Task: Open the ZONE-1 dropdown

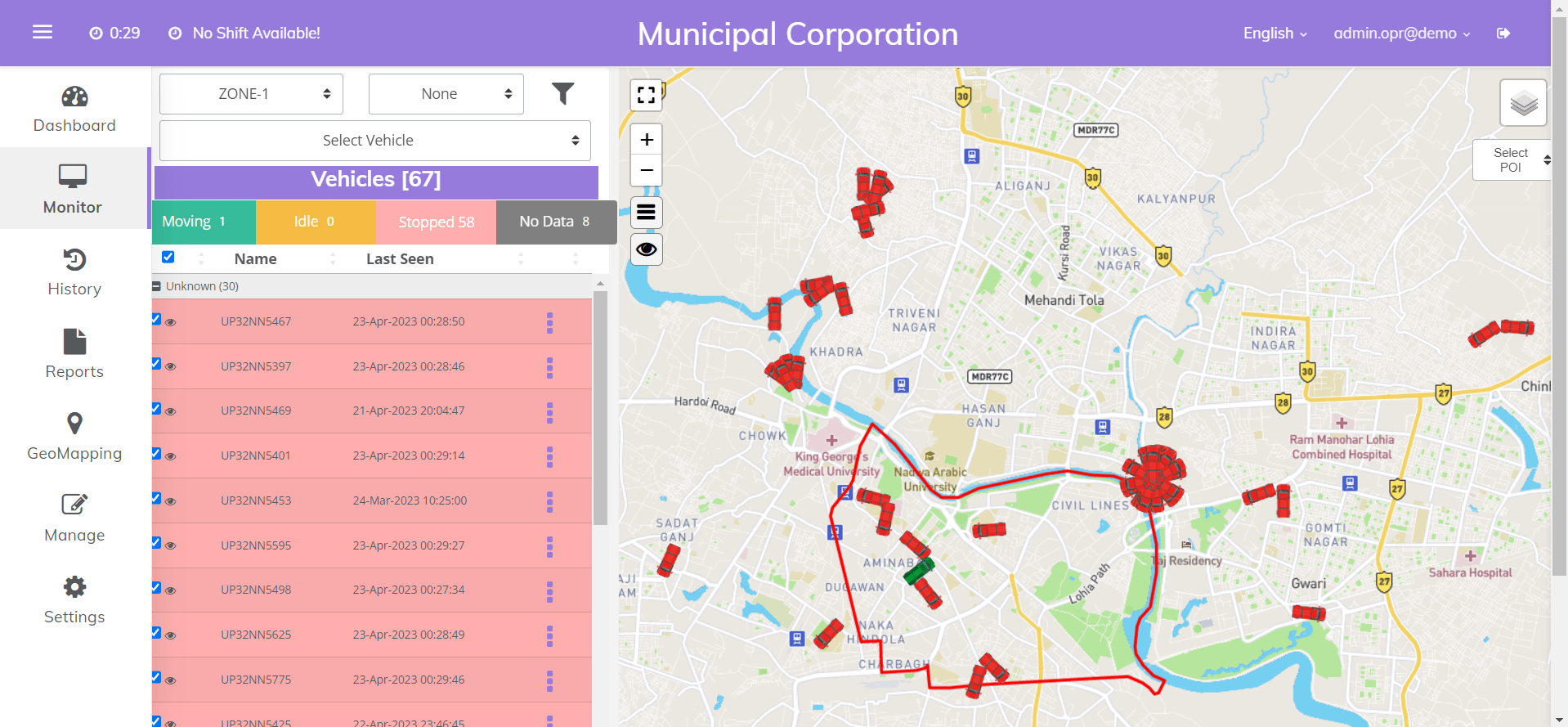Action: [x=251, y=94]
